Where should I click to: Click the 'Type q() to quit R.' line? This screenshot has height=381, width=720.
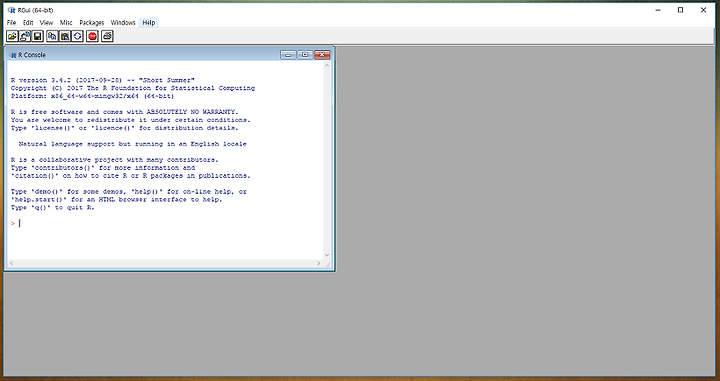pyautogui.click(x=53, y=208)
